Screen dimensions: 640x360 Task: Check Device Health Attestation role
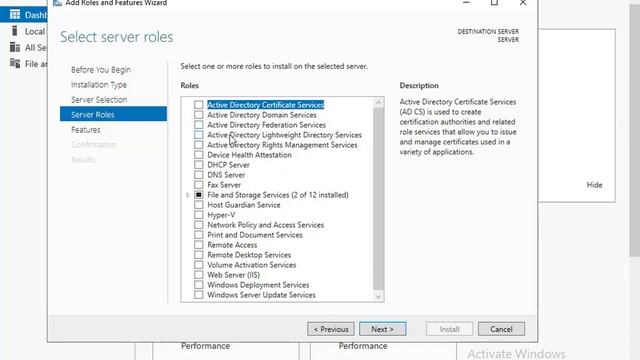tap(198, 155)
